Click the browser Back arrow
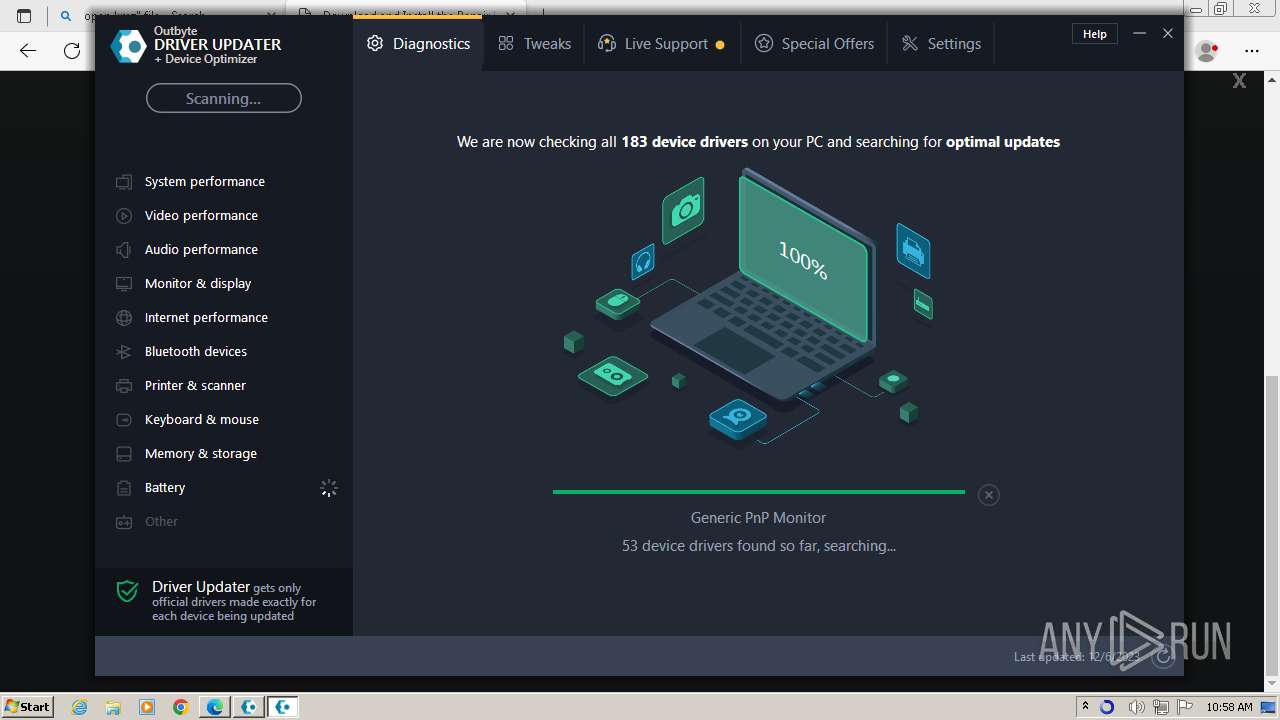 (x=28, y=50)
